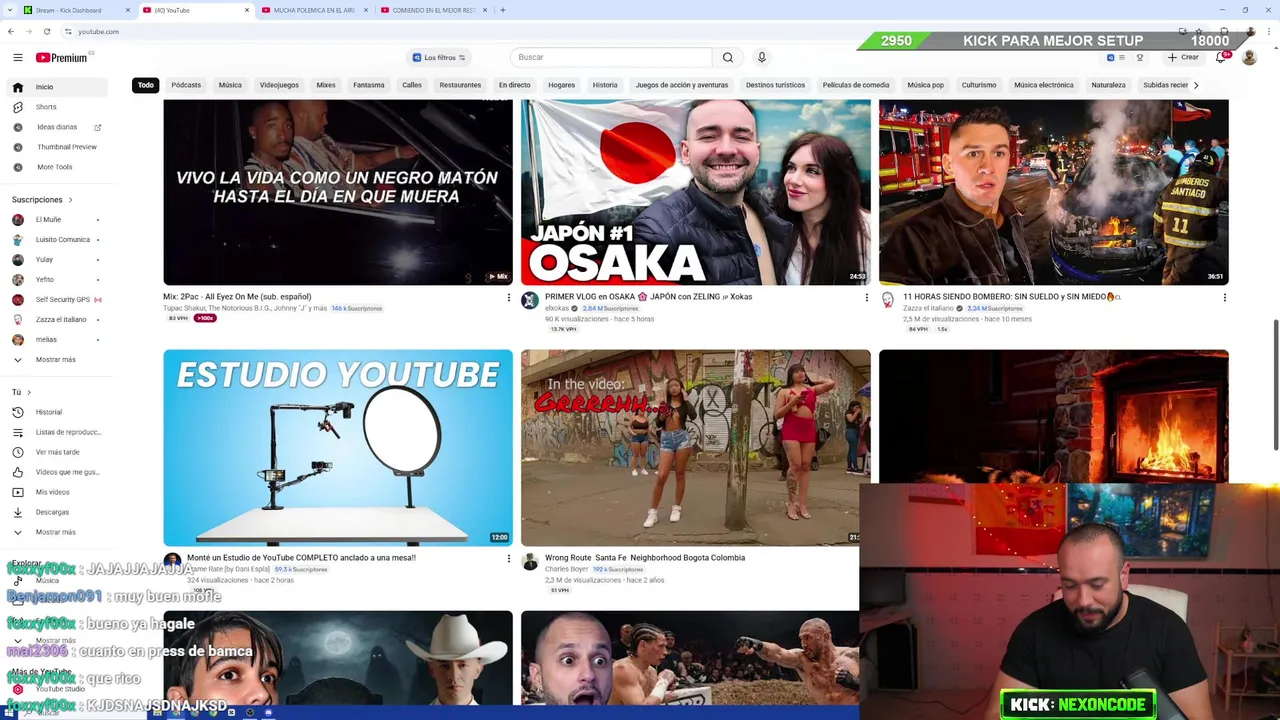1280x720 pixels.
Task: Go back in browser
Action: [11, 31]
